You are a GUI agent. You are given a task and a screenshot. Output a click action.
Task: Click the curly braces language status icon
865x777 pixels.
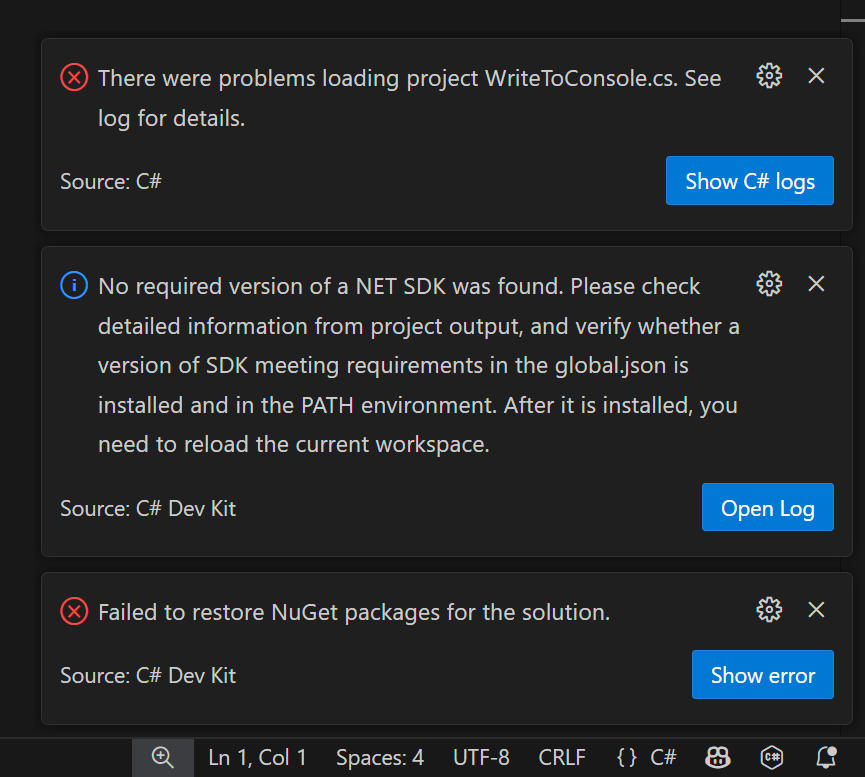click(x=627, y=757)
